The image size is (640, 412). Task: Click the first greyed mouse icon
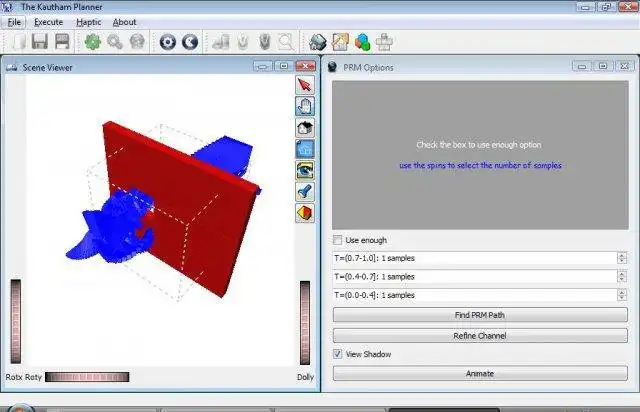click(x=243, y=42)
